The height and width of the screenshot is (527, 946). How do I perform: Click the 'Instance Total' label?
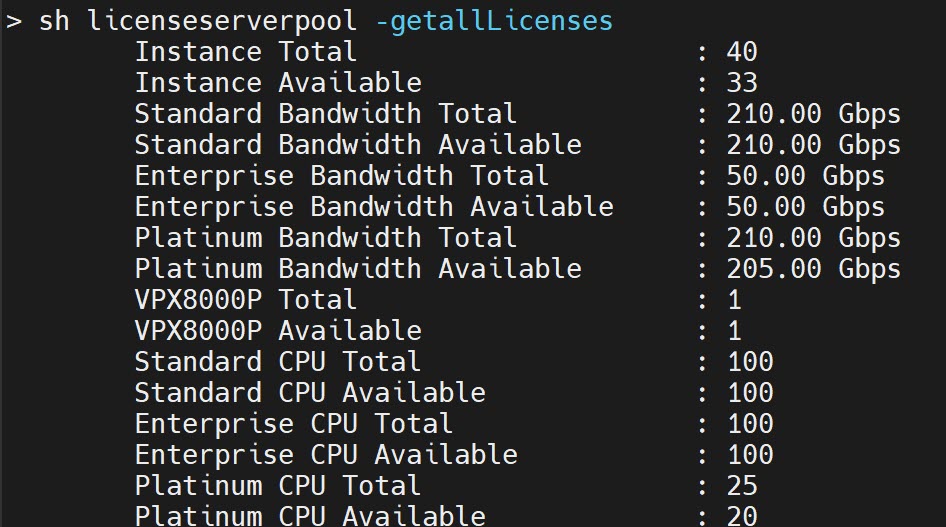(x=246, y=52)
